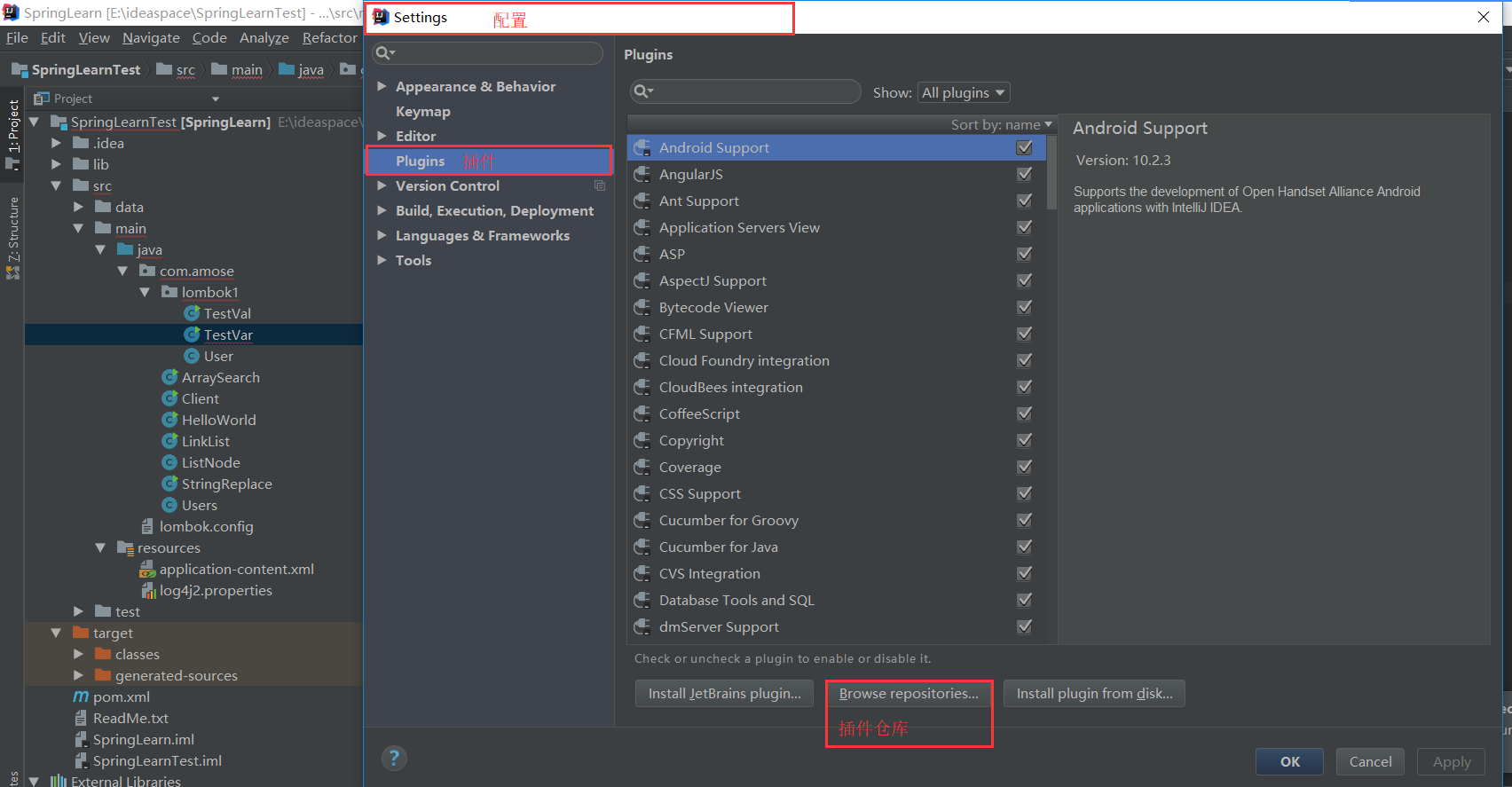Click the ListNode class icon
The width and height of the screenshot is (1512, 787).
click(169, 462)
